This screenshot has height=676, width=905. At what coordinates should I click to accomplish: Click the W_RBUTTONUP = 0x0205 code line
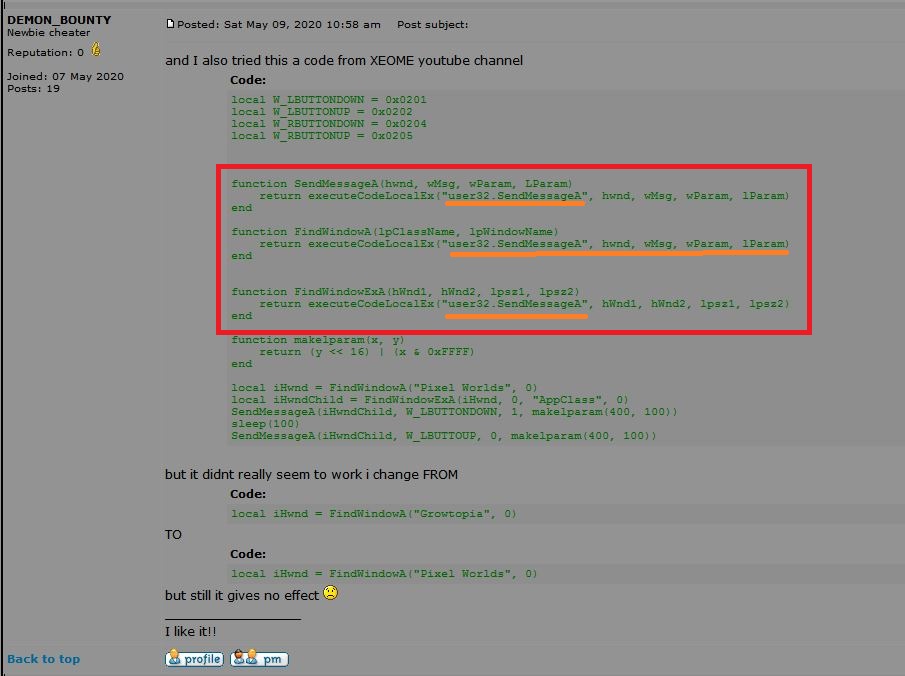322,136
